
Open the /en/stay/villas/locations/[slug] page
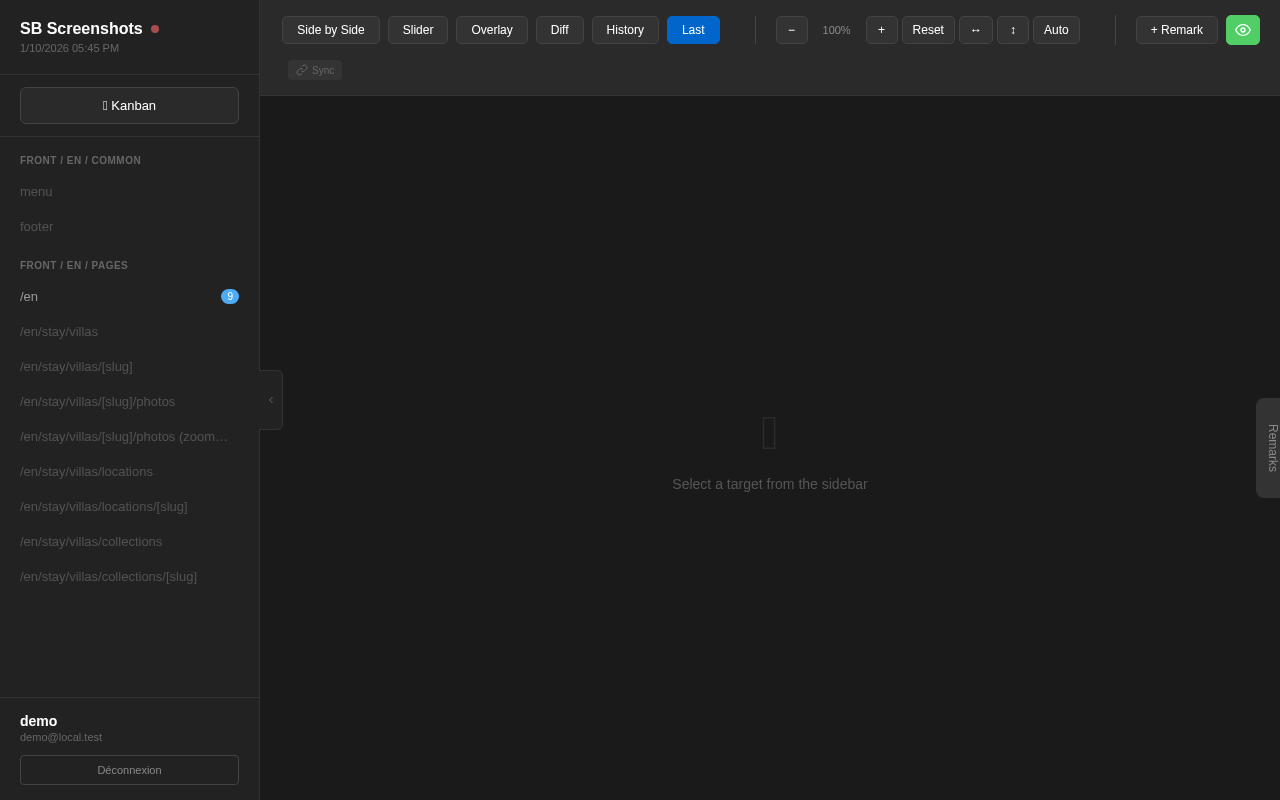[130, 507]
